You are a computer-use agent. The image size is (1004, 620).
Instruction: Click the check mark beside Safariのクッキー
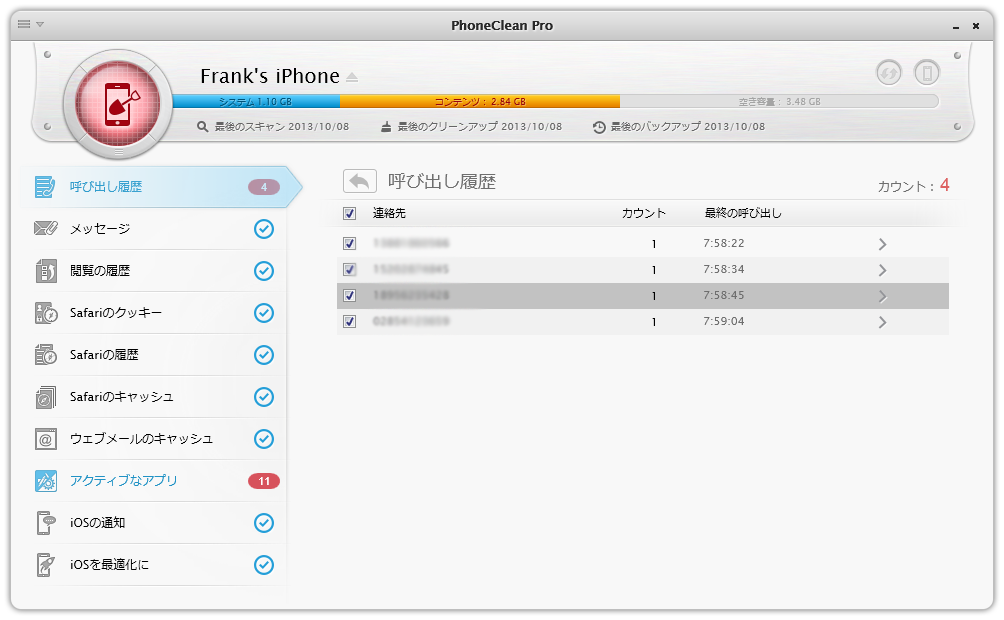coord(264,313)
